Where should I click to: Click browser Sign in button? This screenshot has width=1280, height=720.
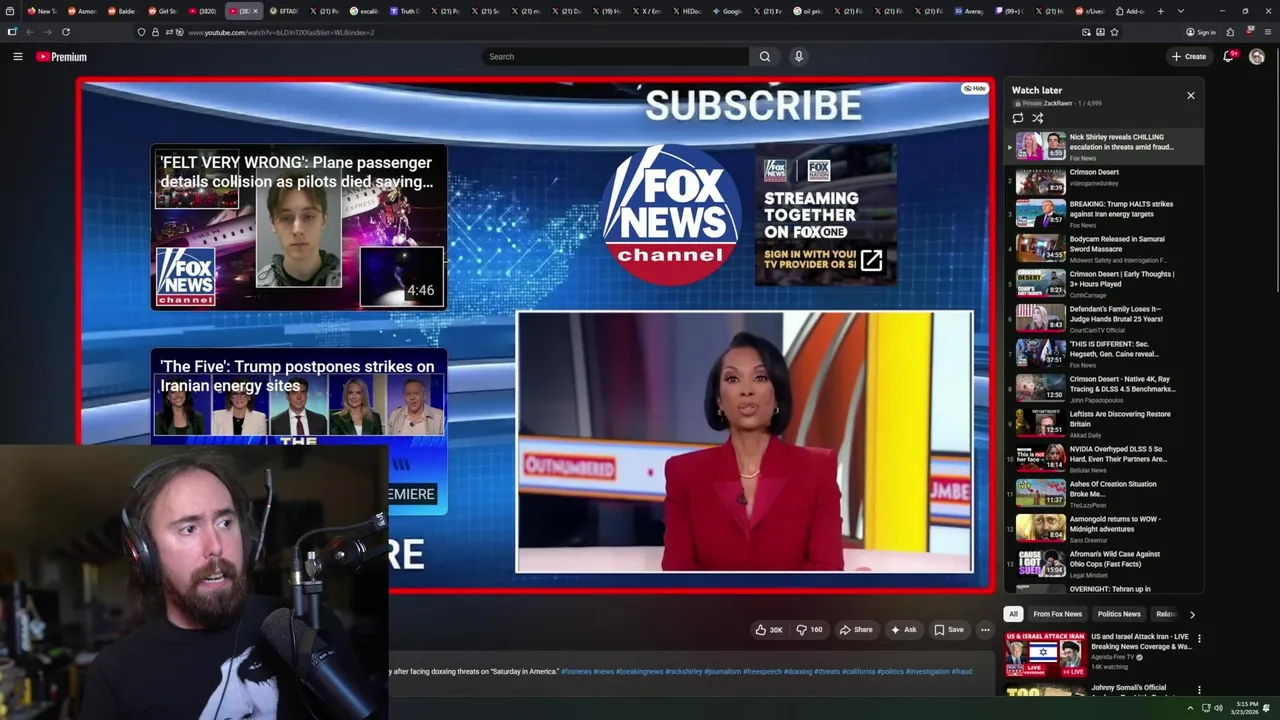coord(1201,32)
